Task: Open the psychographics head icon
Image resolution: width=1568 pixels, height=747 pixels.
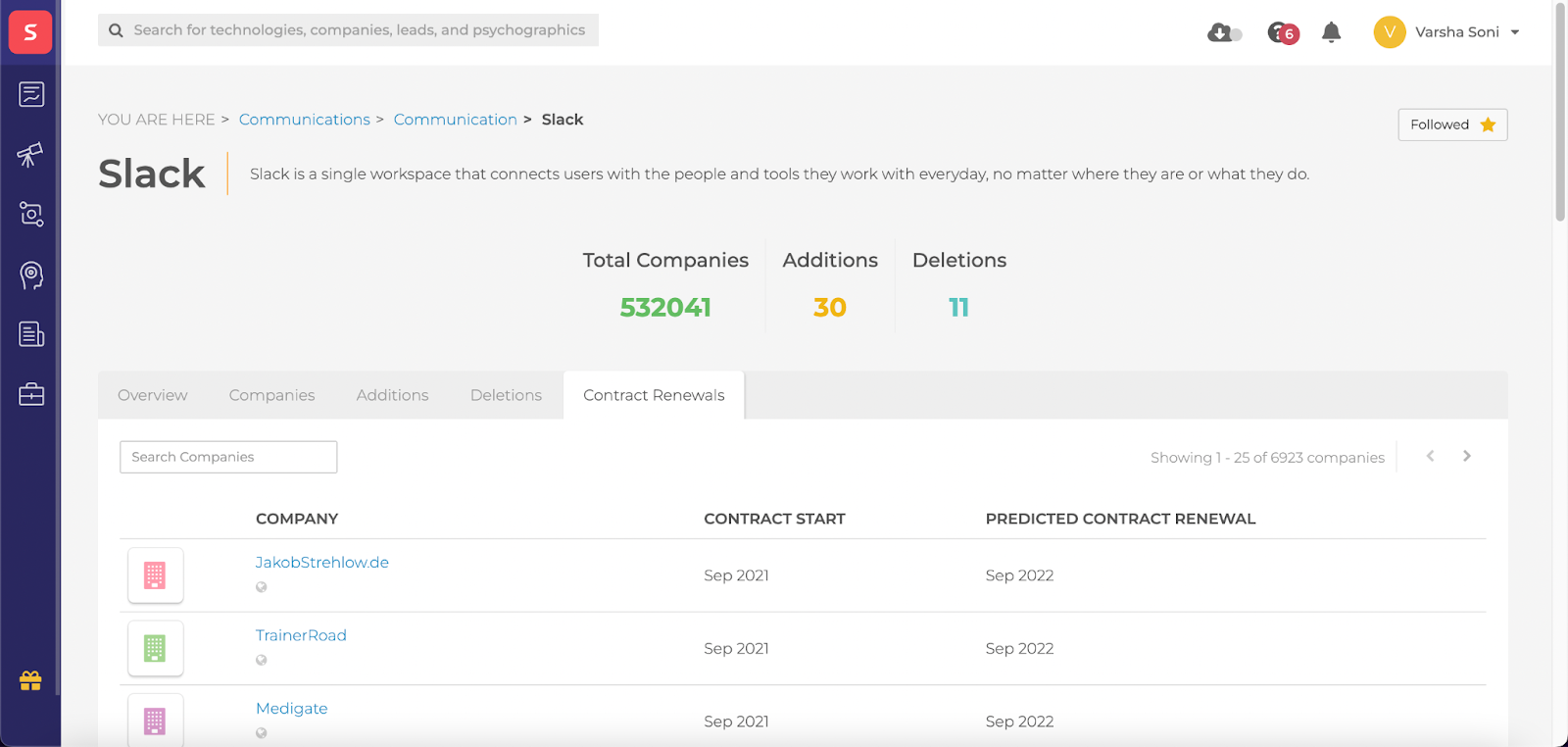Action: point(31,275)
